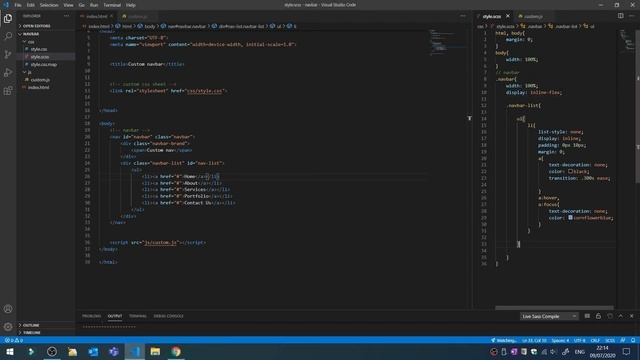Switch to Visual Studio Code taskbar button

tap(135, 351)
